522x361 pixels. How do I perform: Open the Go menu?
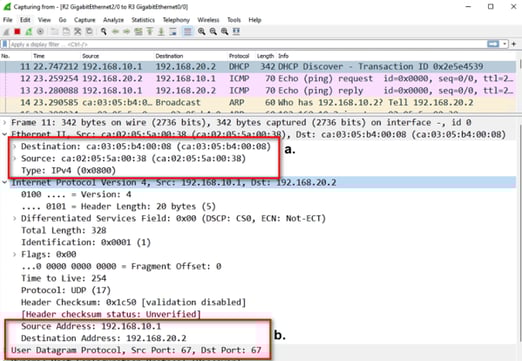(62, 20)
